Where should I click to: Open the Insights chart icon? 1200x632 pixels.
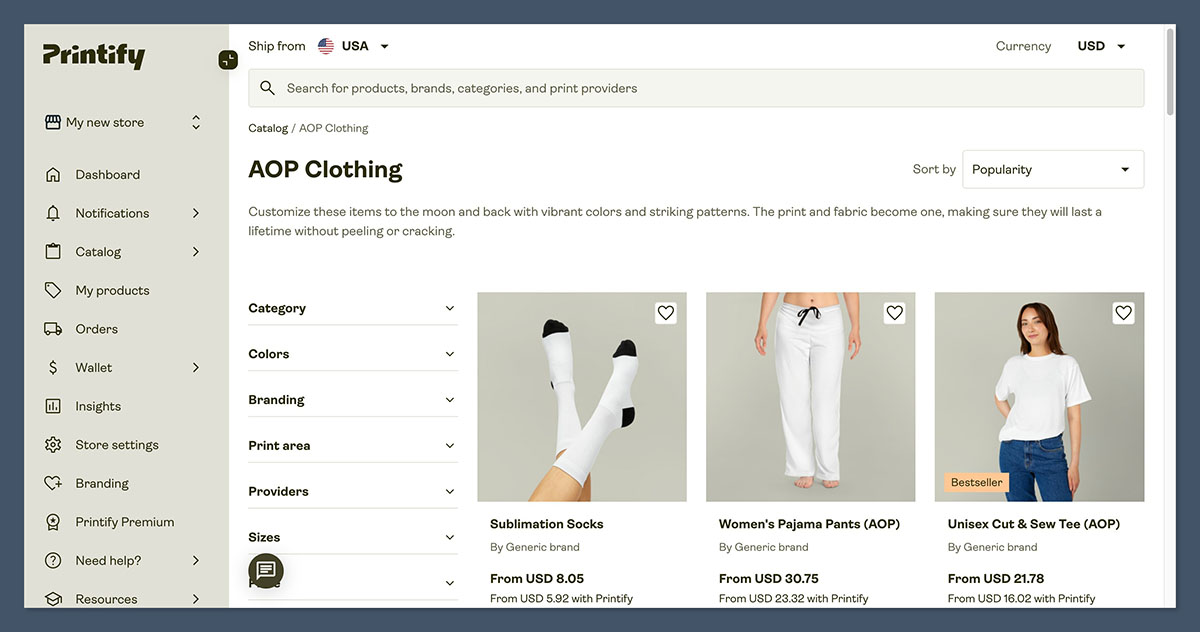click(52, 405)
